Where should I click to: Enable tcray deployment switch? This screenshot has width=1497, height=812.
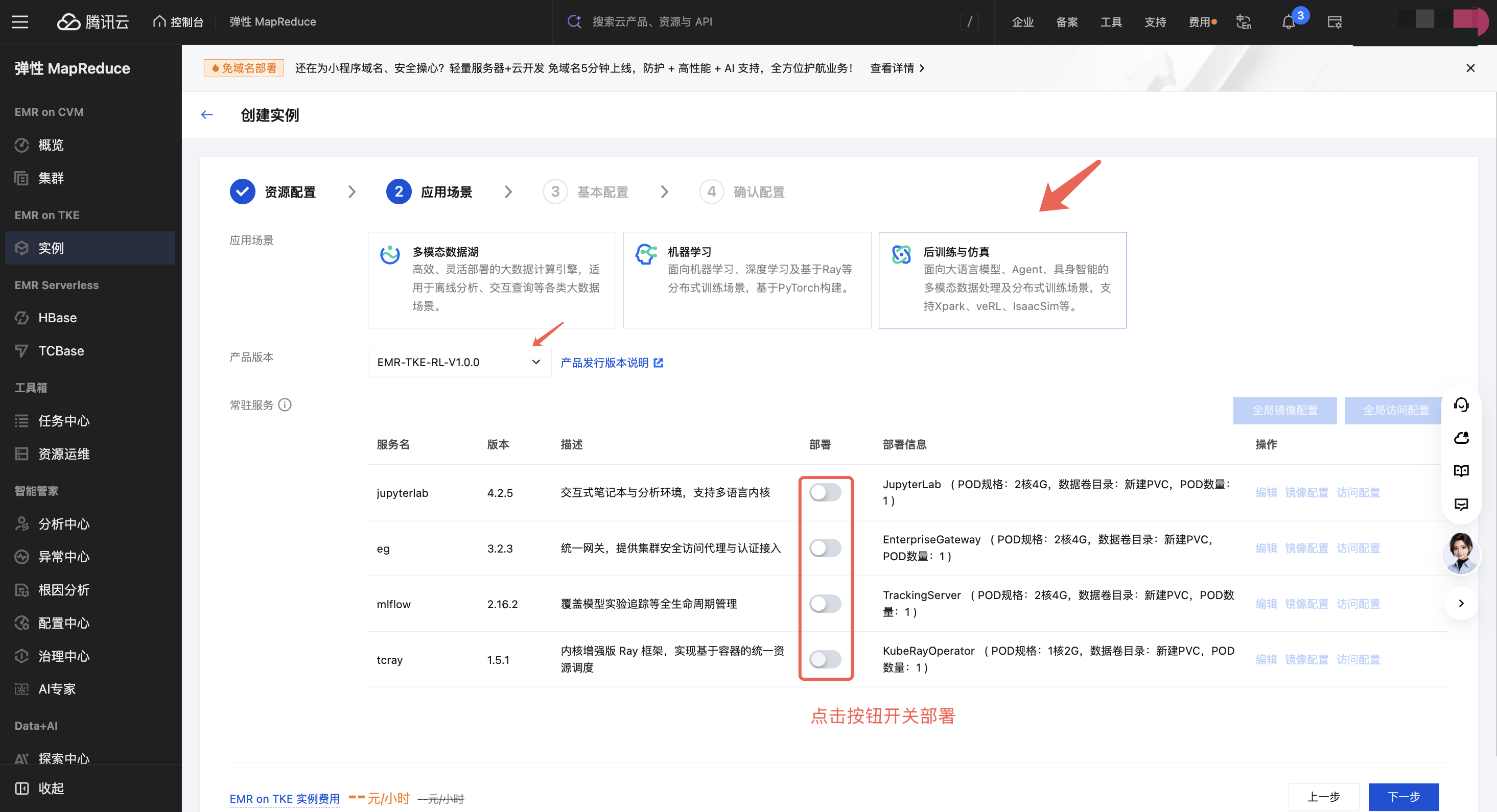[825, 660]
